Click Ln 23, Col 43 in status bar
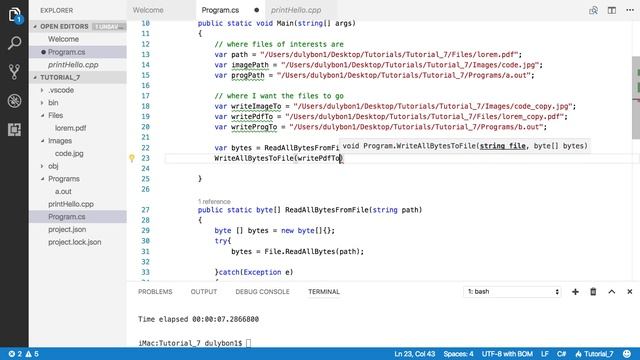Viewport: 640px width, 360px height. [415, 354]
